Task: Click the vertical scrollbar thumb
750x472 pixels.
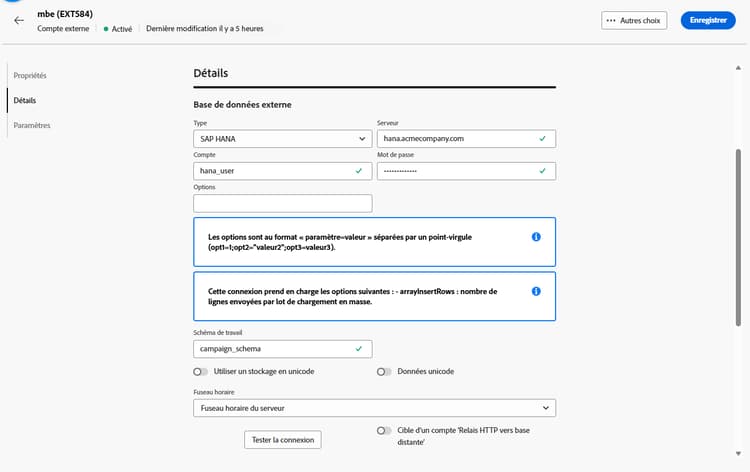Action: point(738,238)
